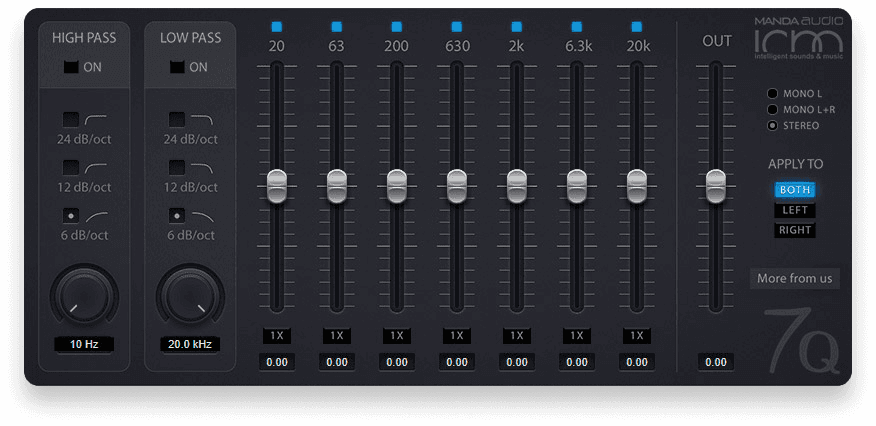Apply EQ to RIGHT channel only
This screenshot has width=876, height=426.
[795, 230]
